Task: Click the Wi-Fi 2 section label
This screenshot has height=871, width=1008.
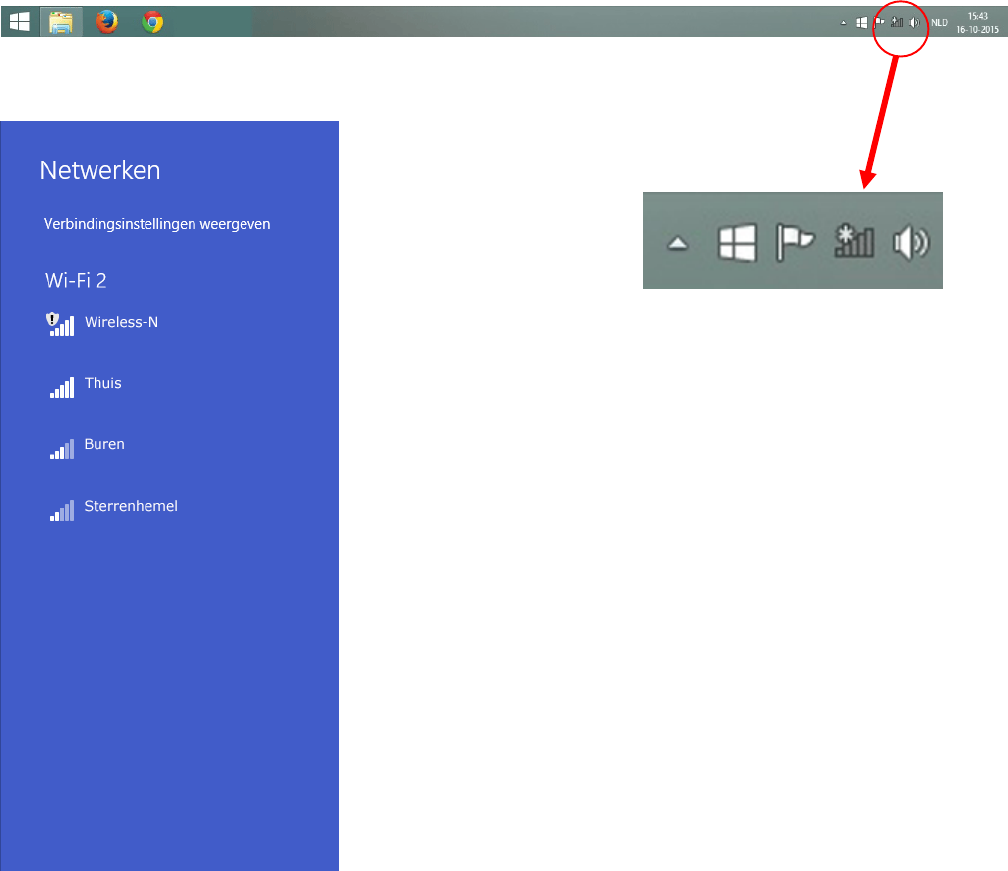Action: pos(75,280)
